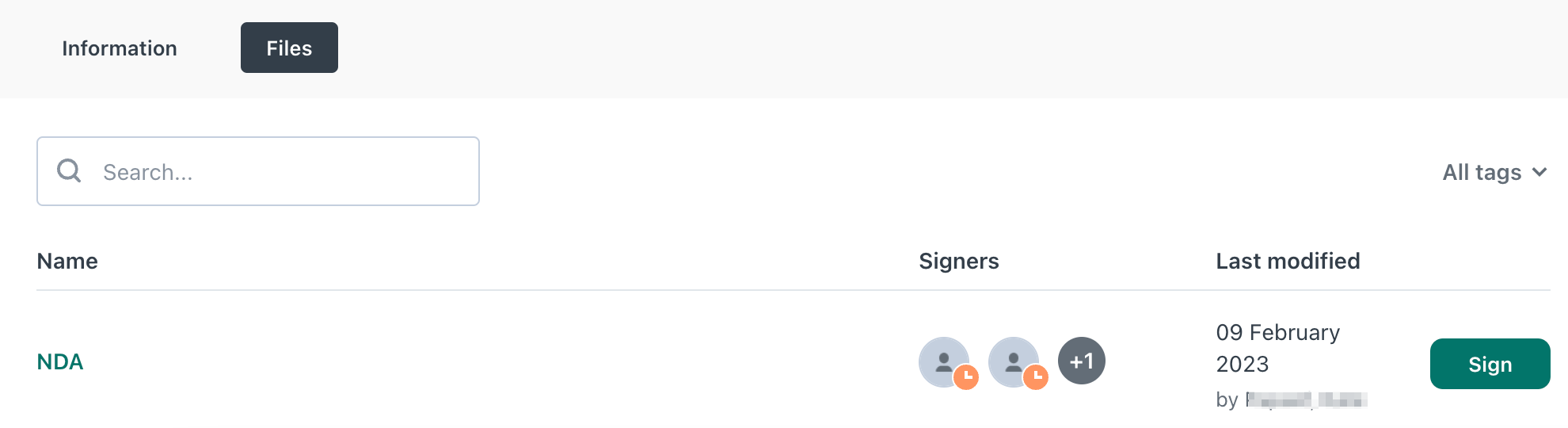The width and height of the screenshot is (1568, 428).
Task: Show the +1 additional signers badge
Action: pyautogui.click(x=1082, y=361)
